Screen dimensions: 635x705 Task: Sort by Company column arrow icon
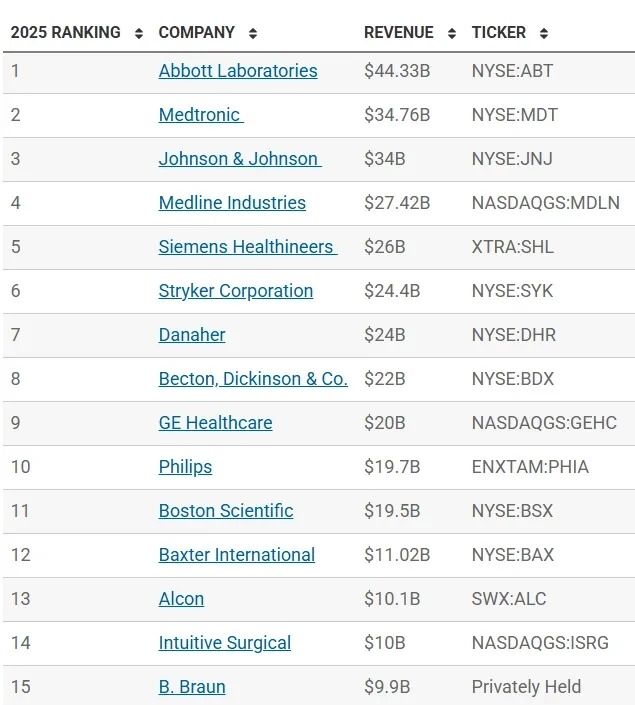[x=253, y=33]
